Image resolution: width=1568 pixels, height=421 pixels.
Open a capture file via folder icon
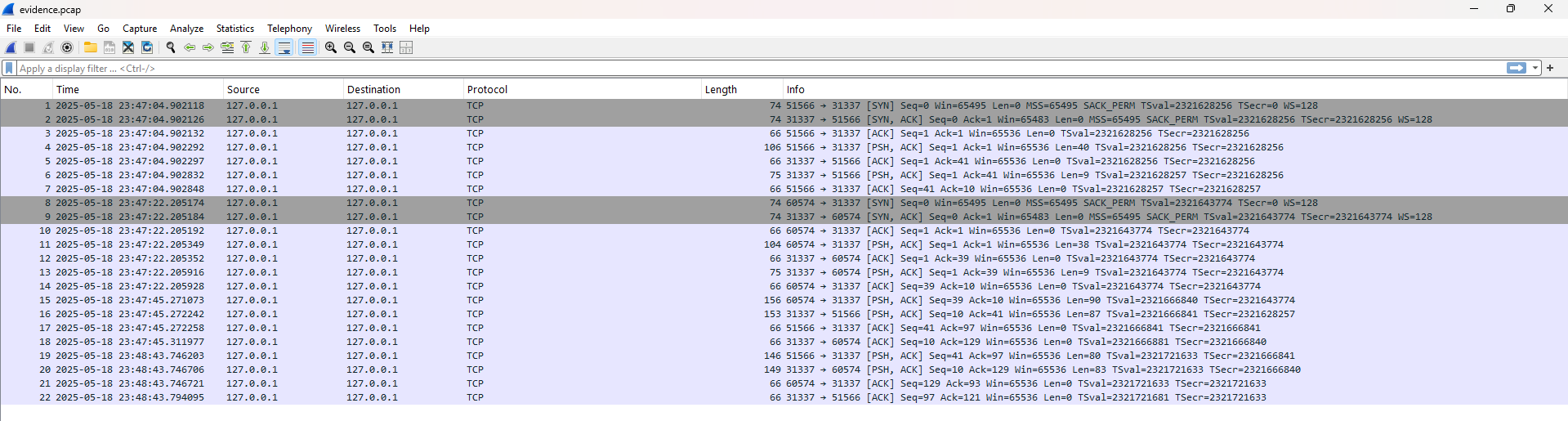[91, 47]
